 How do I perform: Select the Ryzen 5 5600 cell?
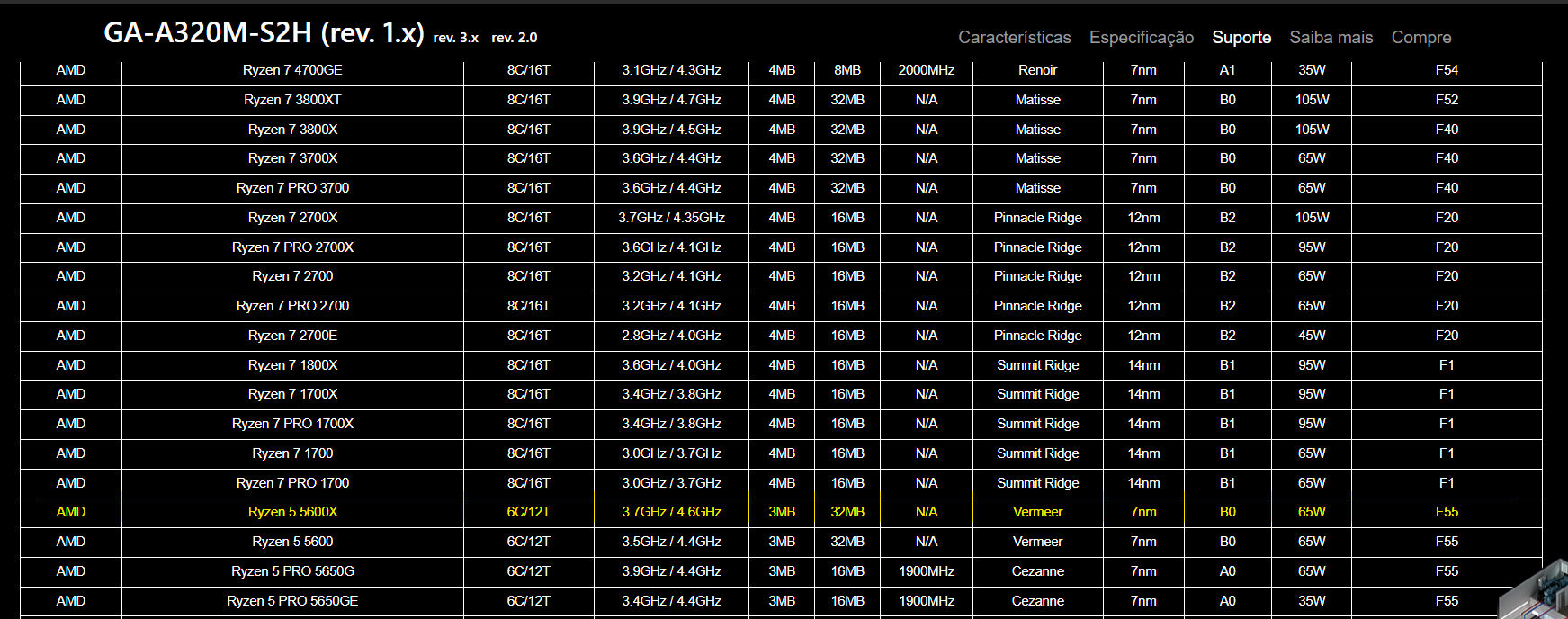(x=292, y=542)
